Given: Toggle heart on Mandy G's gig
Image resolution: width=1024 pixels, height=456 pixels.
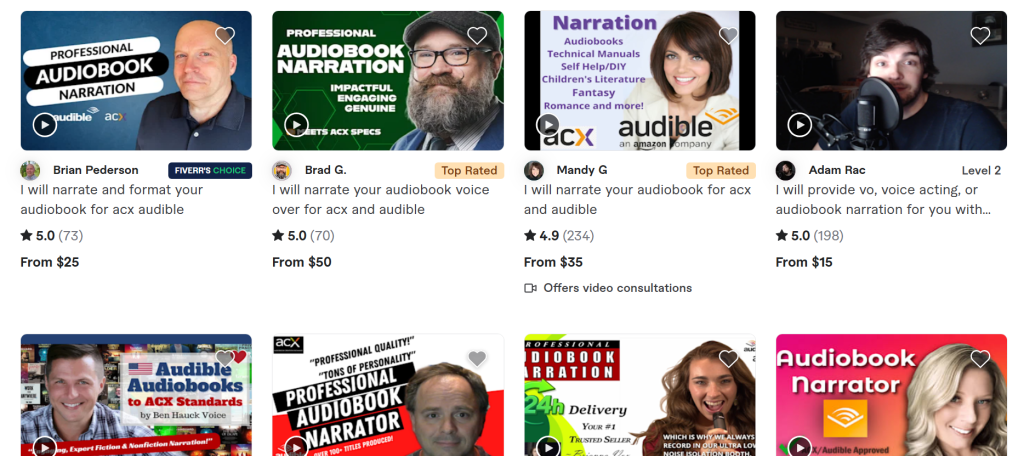Looking at the screenshot, I should [728, 35].
